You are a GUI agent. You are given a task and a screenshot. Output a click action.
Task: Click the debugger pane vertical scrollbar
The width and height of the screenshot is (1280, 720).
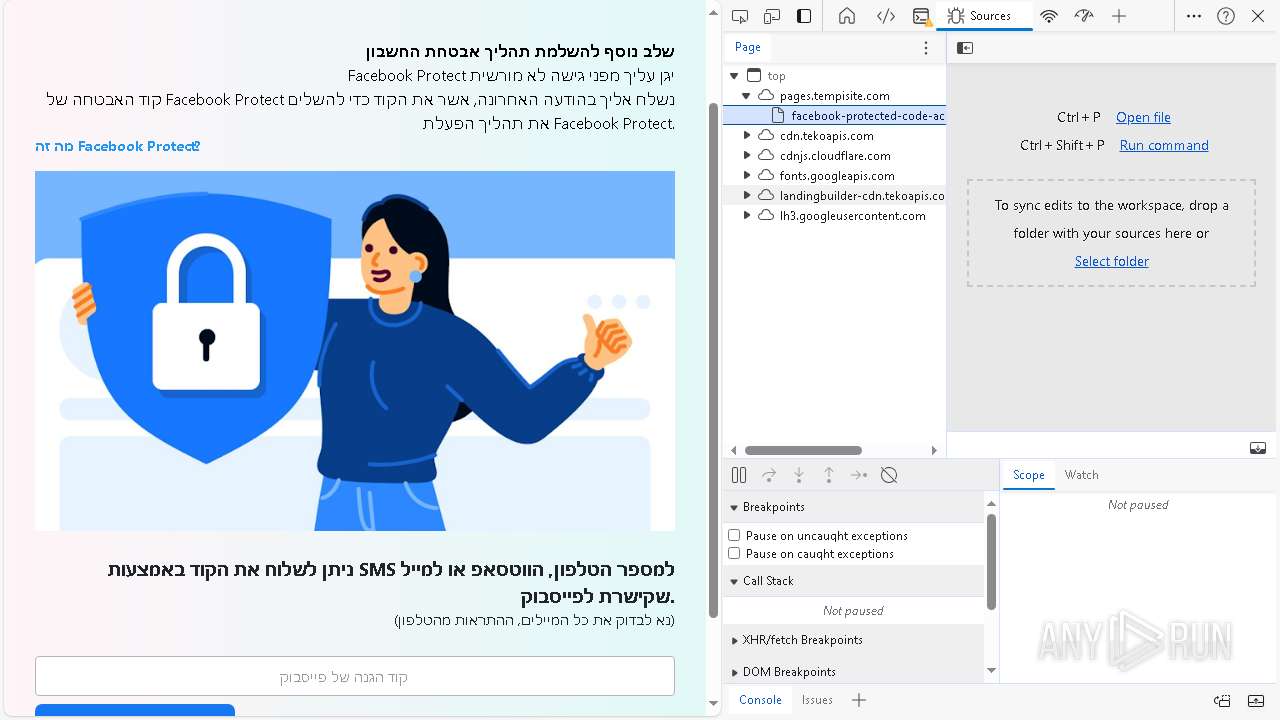(x=991, y=562)
